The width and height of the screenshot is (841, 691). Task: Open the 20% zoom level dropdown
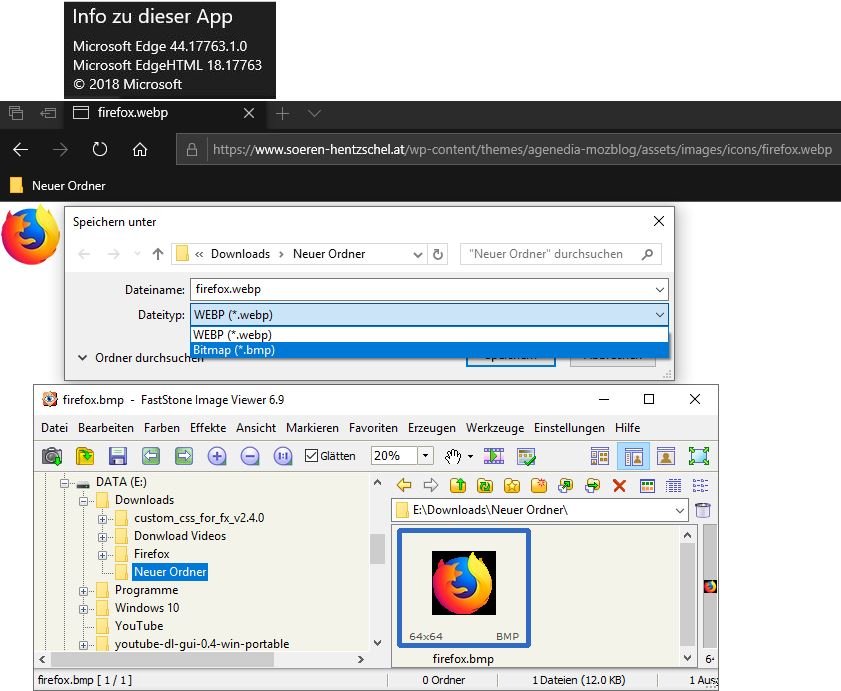coord(425,456)
